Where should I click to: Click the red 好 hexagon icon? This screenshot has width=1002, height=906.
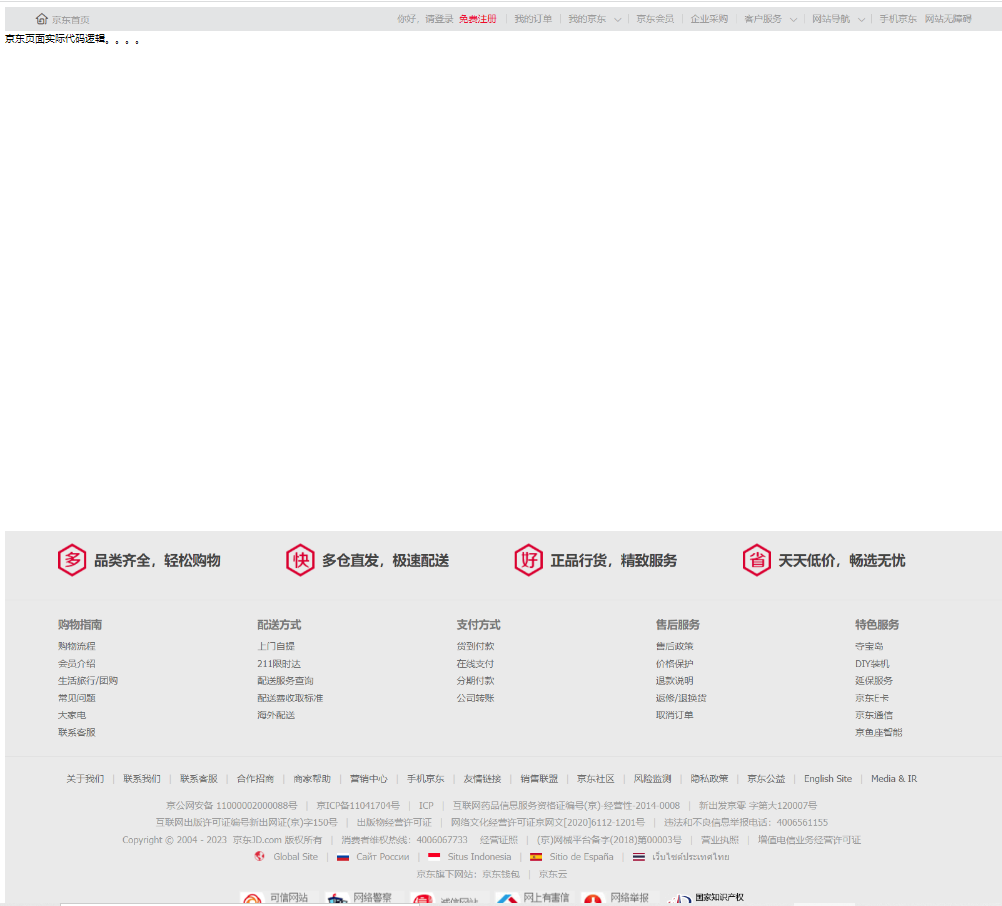[528, 560]
